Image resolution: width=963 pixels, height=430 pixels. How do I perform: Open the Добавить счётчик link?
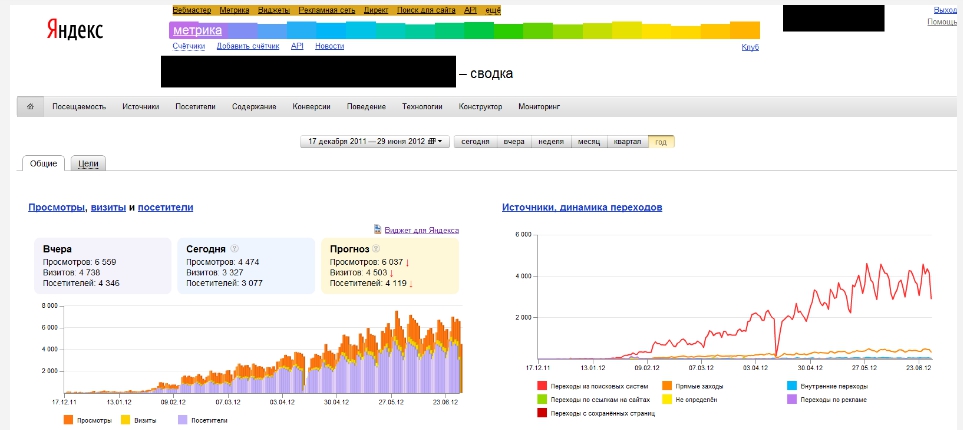(248, 46)
